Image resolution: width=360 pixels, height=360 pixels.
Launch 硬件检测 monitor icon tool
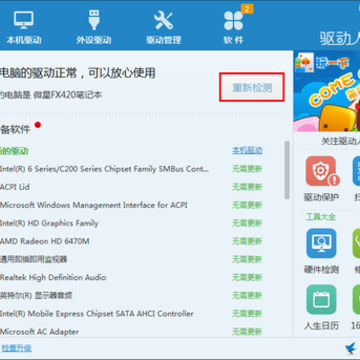[x=321, y=251]
